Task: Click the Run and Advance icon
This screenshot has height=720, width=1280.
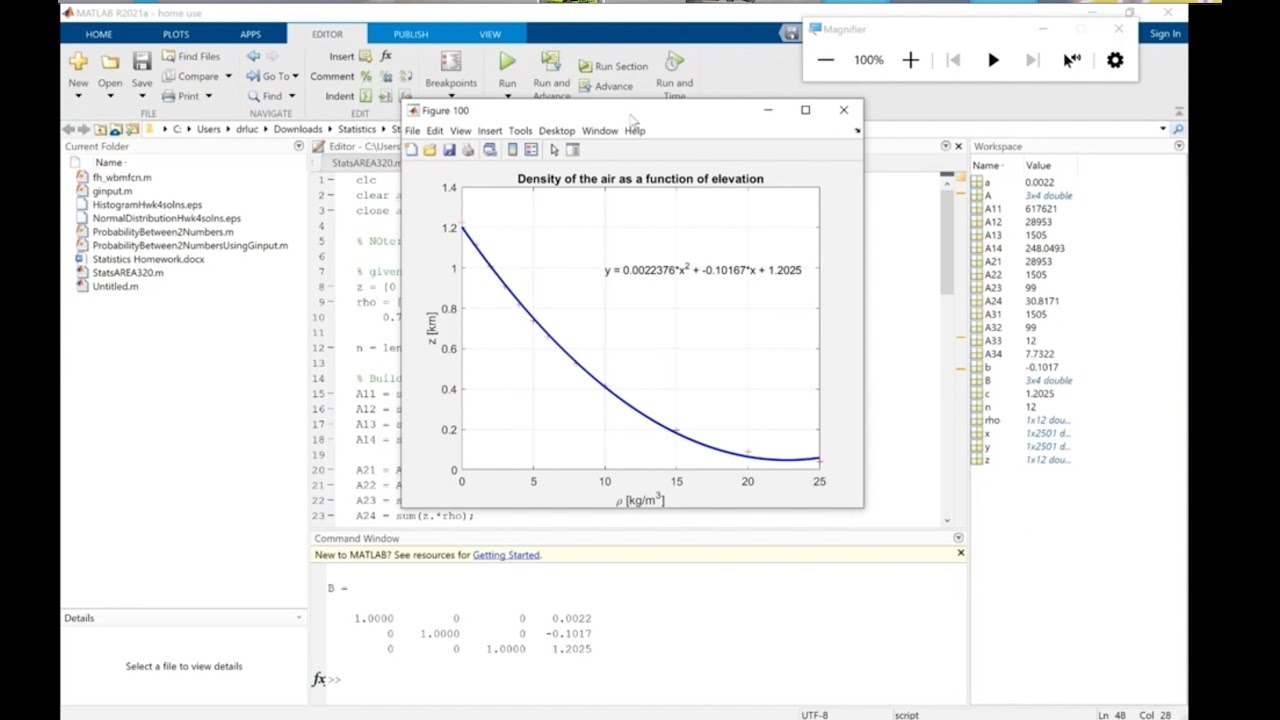Action: [x=551, y=62]
